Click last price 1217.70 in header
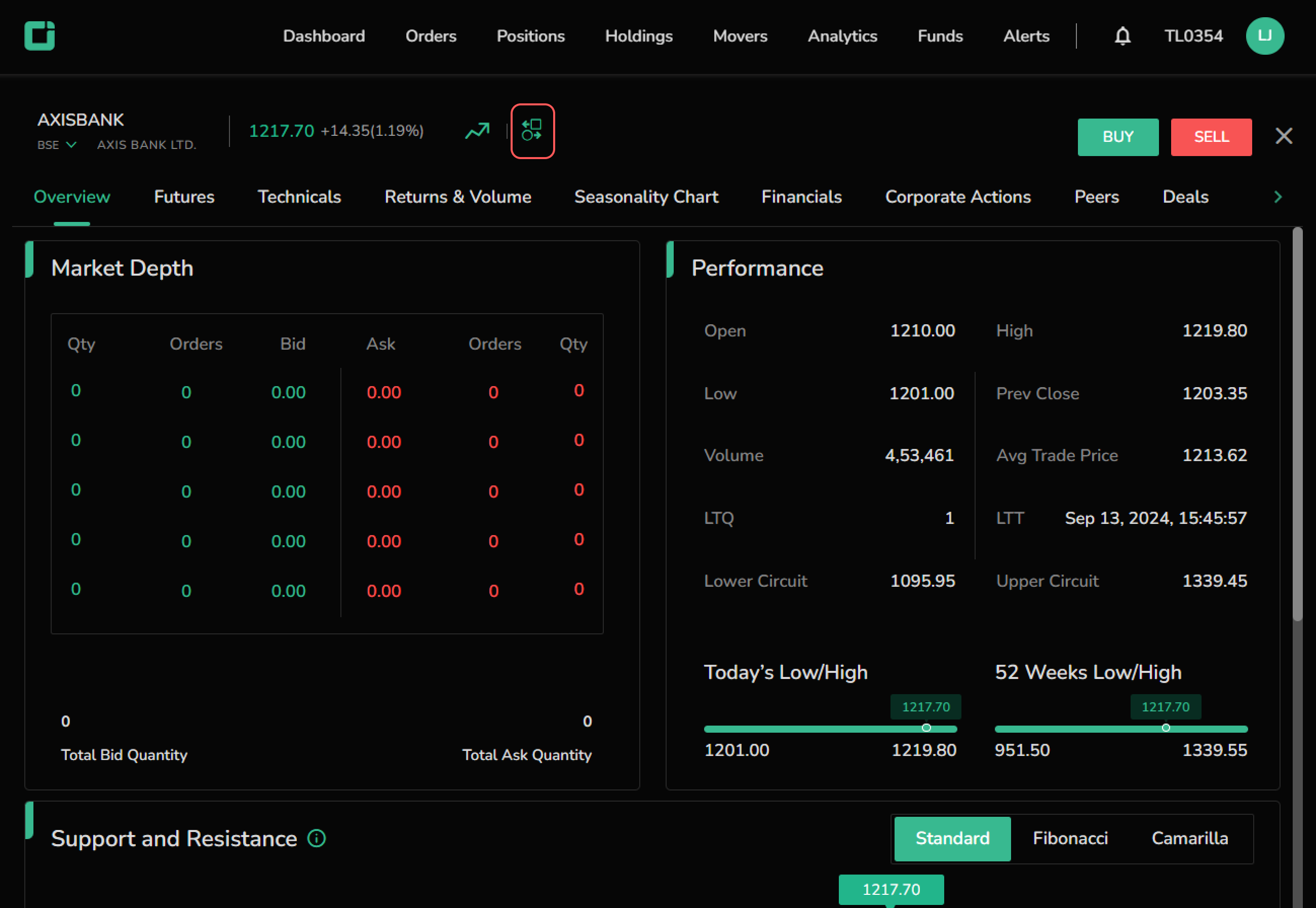Screen dimensions: 1316x908 tap(282, 131)
